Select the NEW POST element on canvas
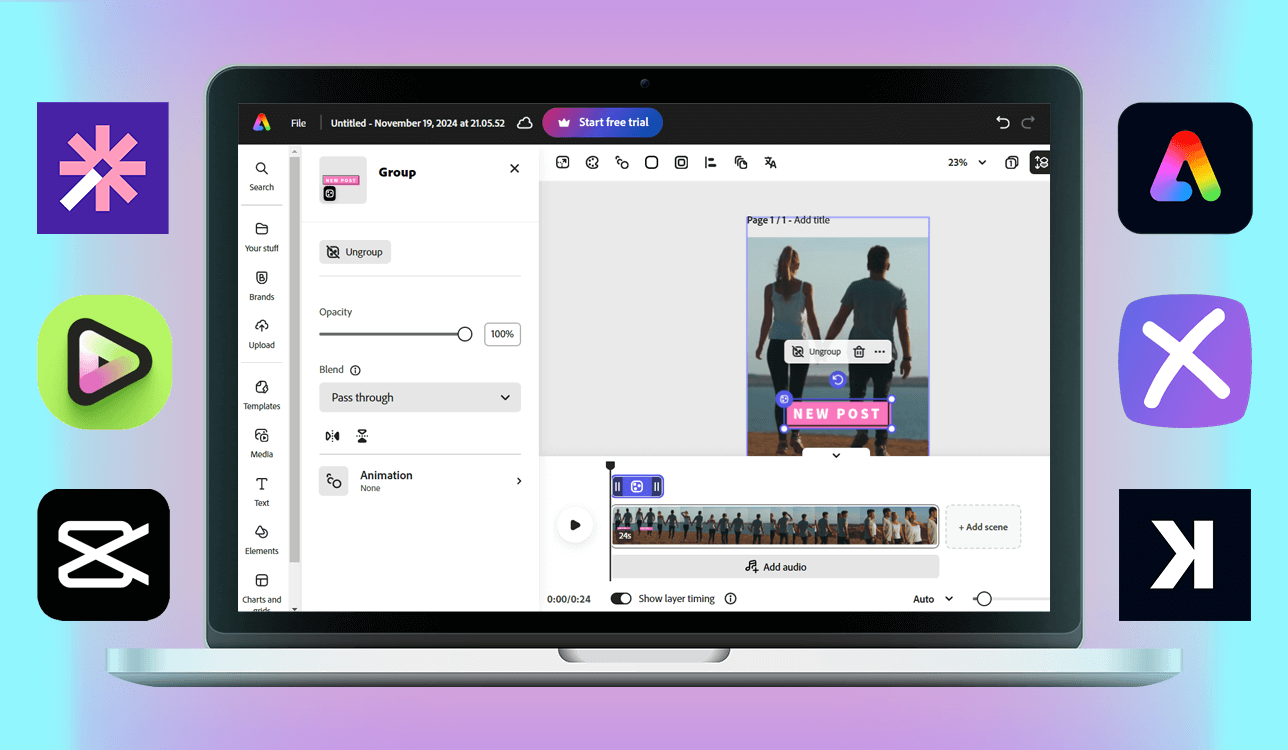 [x=837, y=413]
